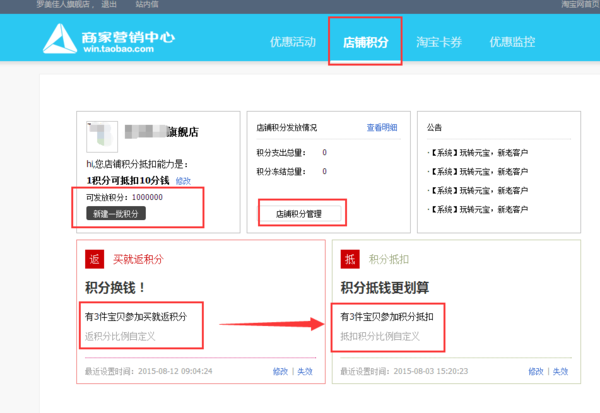Screen dimensions: 600x413
Task: Click the 退出 link in top bar
Action: point(109,4)
